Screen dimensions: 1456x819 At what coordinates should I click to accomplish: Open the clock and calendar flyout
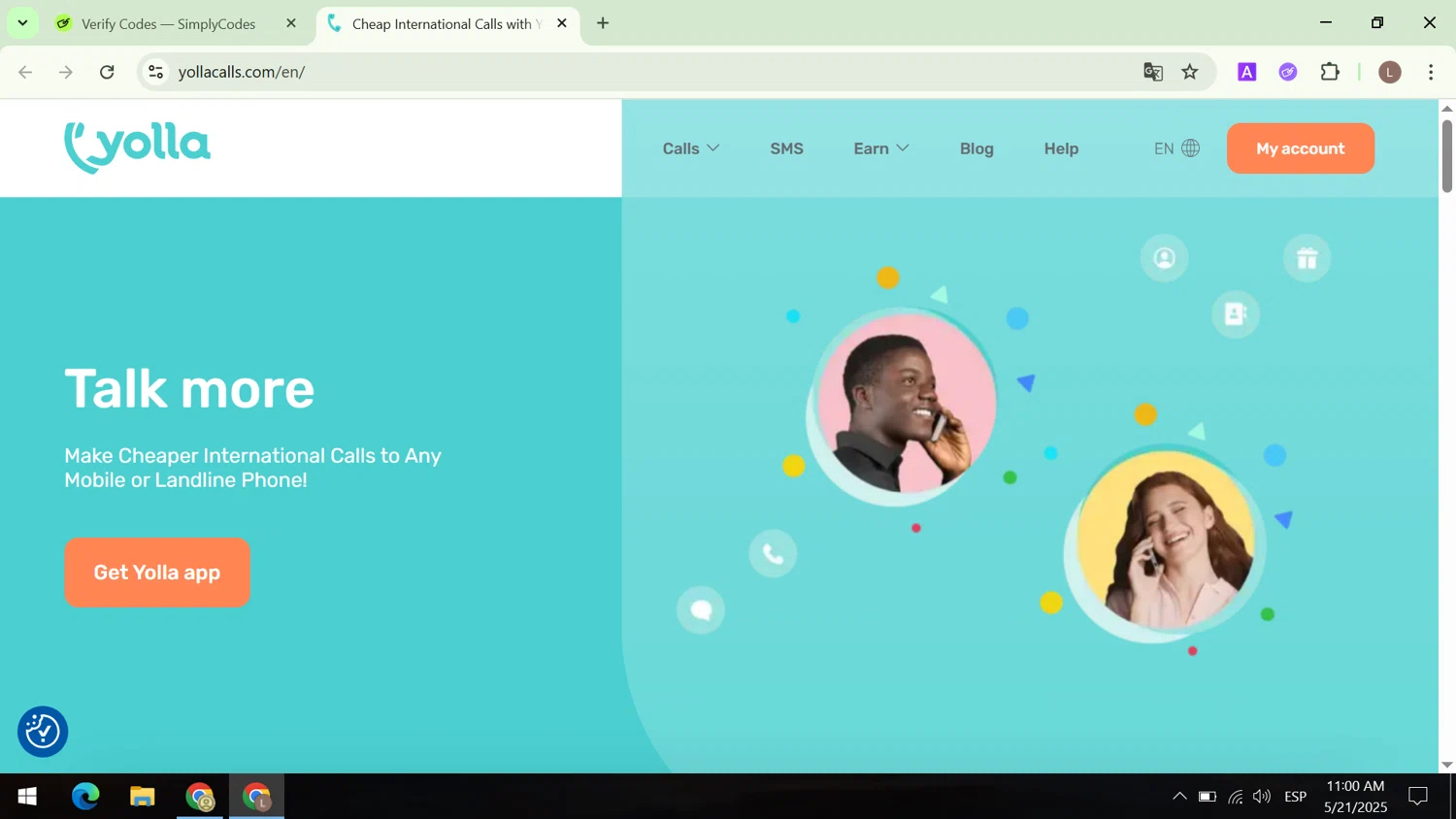(1355, 797)
